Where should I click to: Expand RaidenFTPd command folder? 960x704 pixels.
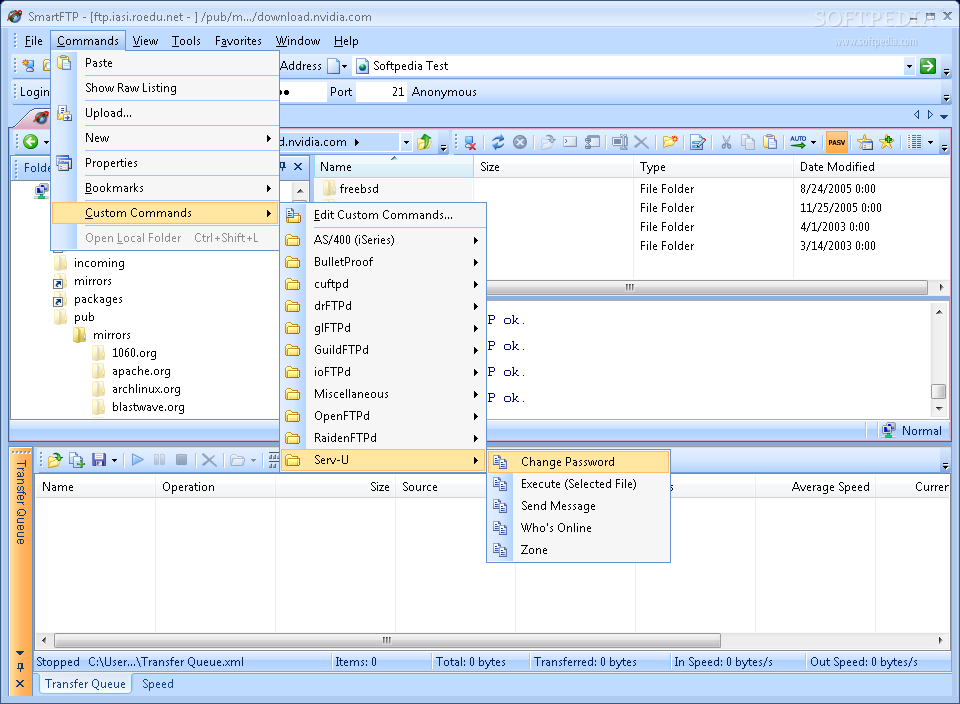click(383, 438)
